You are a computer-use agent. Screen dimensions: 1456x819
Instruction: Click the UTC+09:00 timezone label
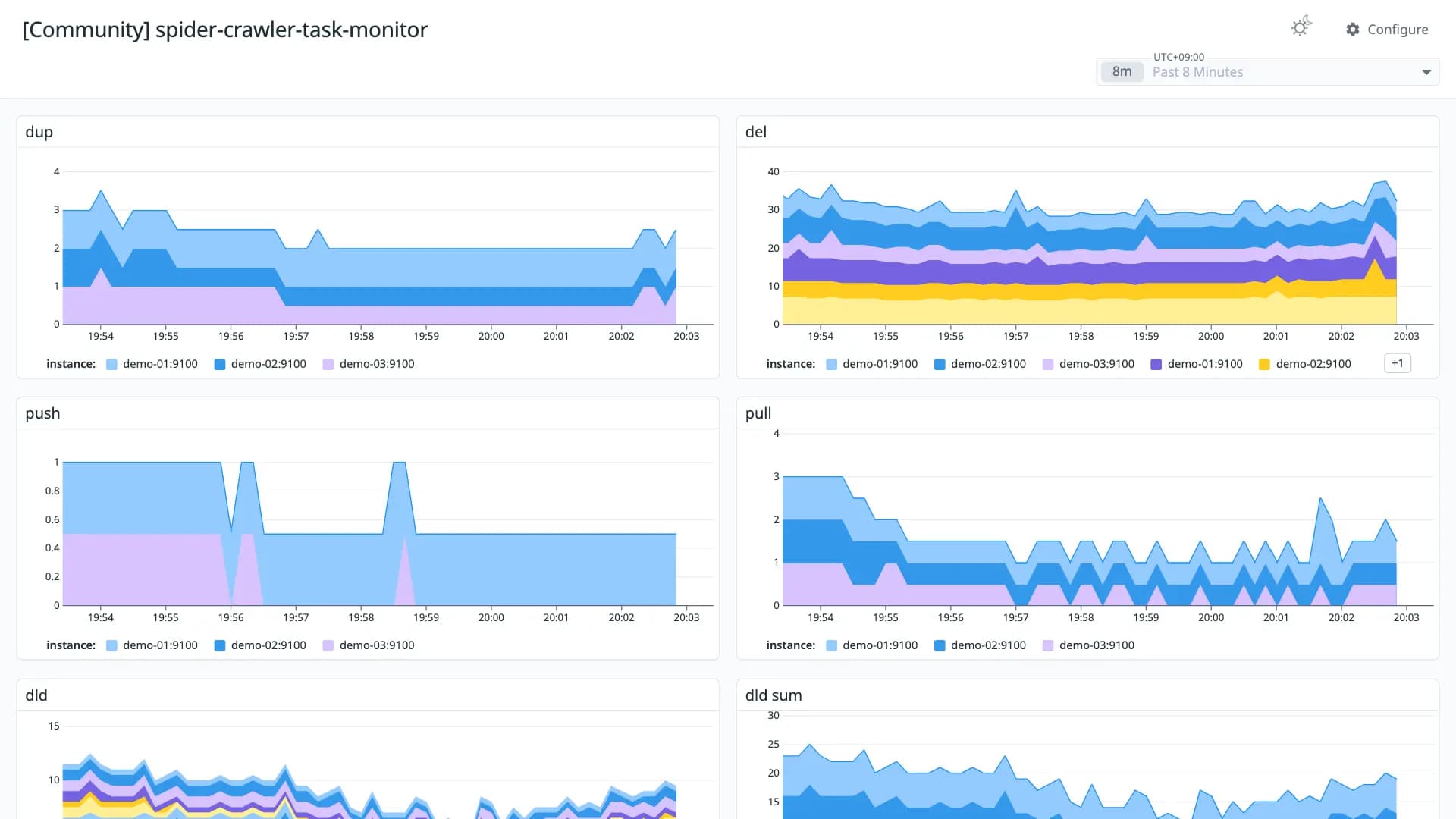(1178, 57)
